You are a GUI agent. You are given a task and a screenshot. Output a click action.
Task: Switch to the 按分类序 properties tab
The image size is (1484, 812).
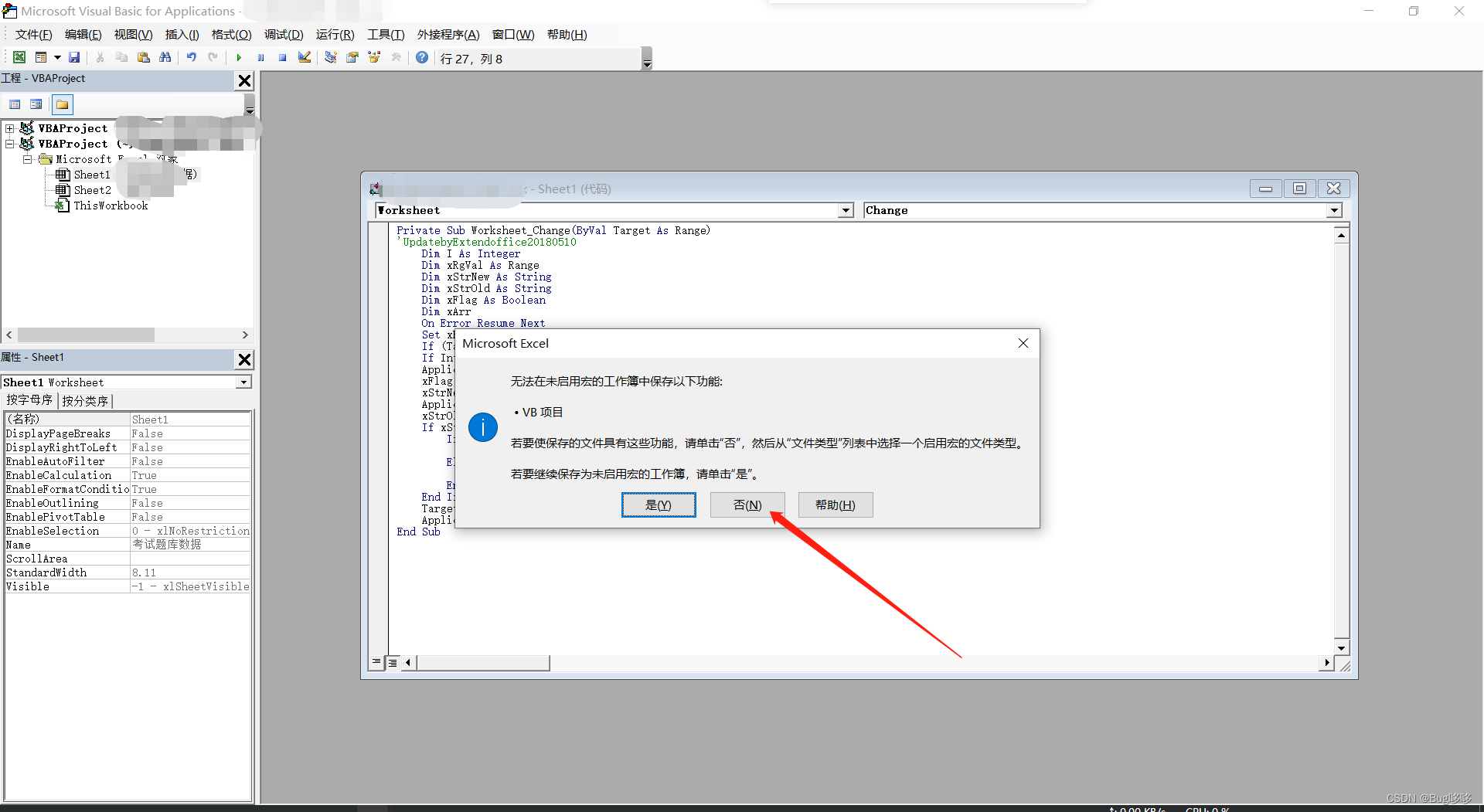85,401
